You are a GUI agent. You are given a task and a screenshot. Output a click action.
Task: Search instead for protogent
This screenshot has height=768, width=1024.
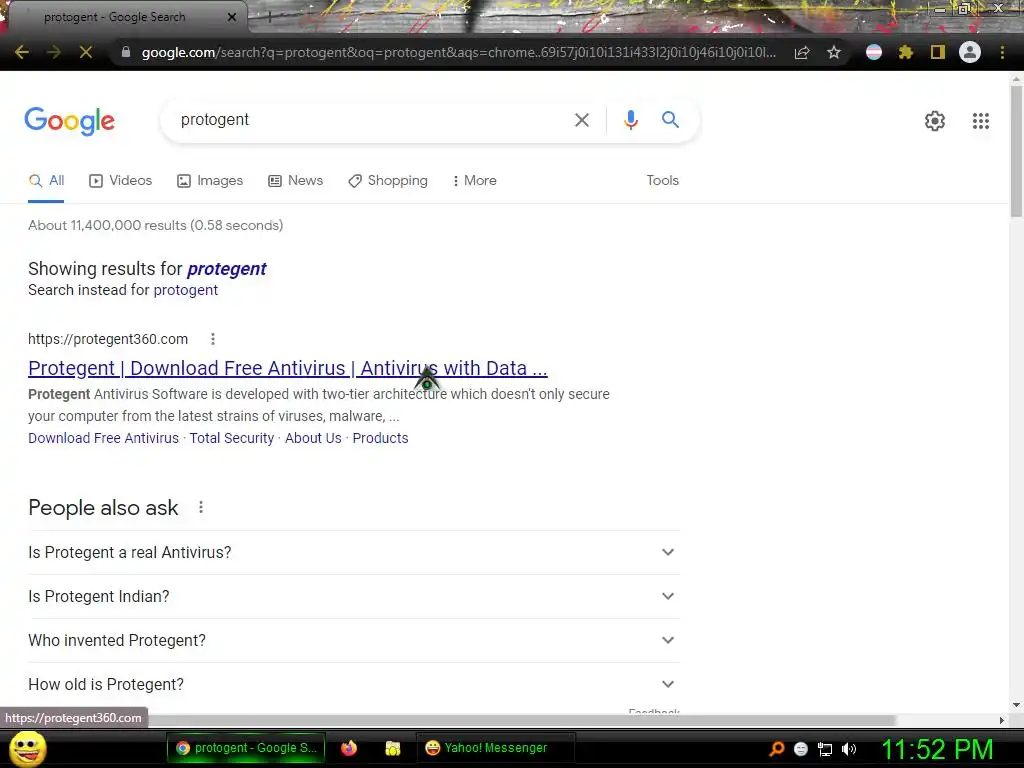pyautogui.click(x=185, y=290)
